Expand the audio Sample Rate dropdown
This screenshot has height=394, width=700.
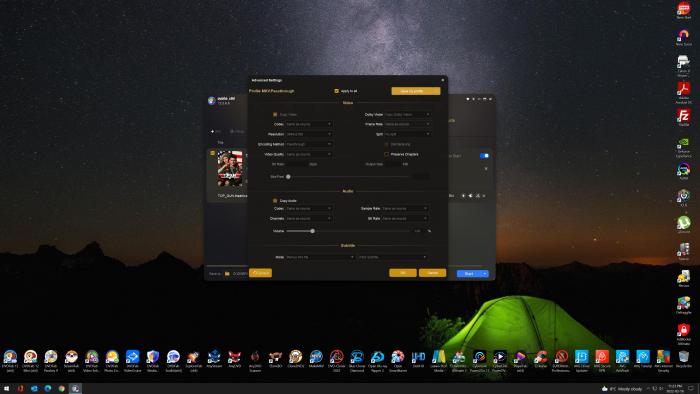(x=404, y=208)
